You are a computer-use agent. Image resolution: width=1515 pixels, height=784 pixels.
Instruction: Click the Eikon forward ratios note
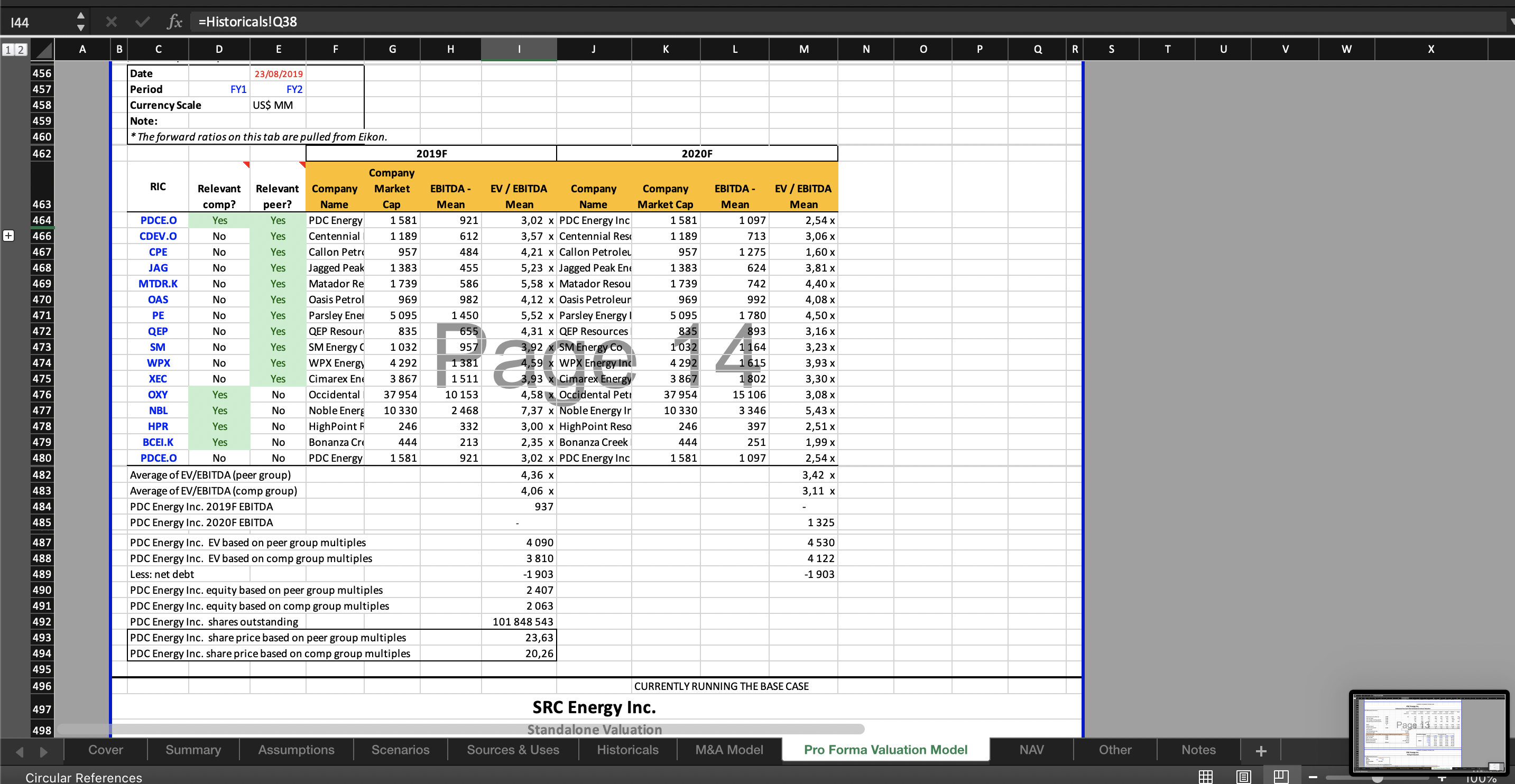tap(258, 136)
